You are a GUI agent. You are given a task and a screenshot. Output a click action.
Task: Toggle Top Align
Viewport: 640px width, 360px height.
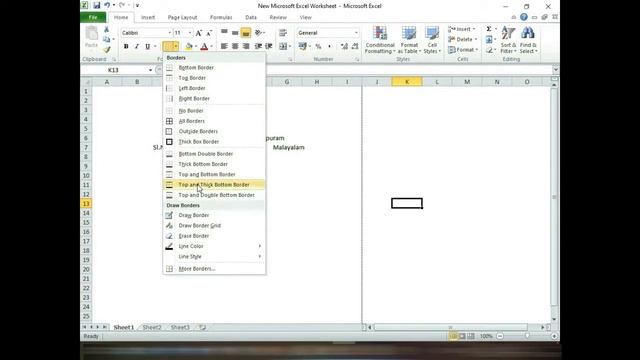coord(224,33)
